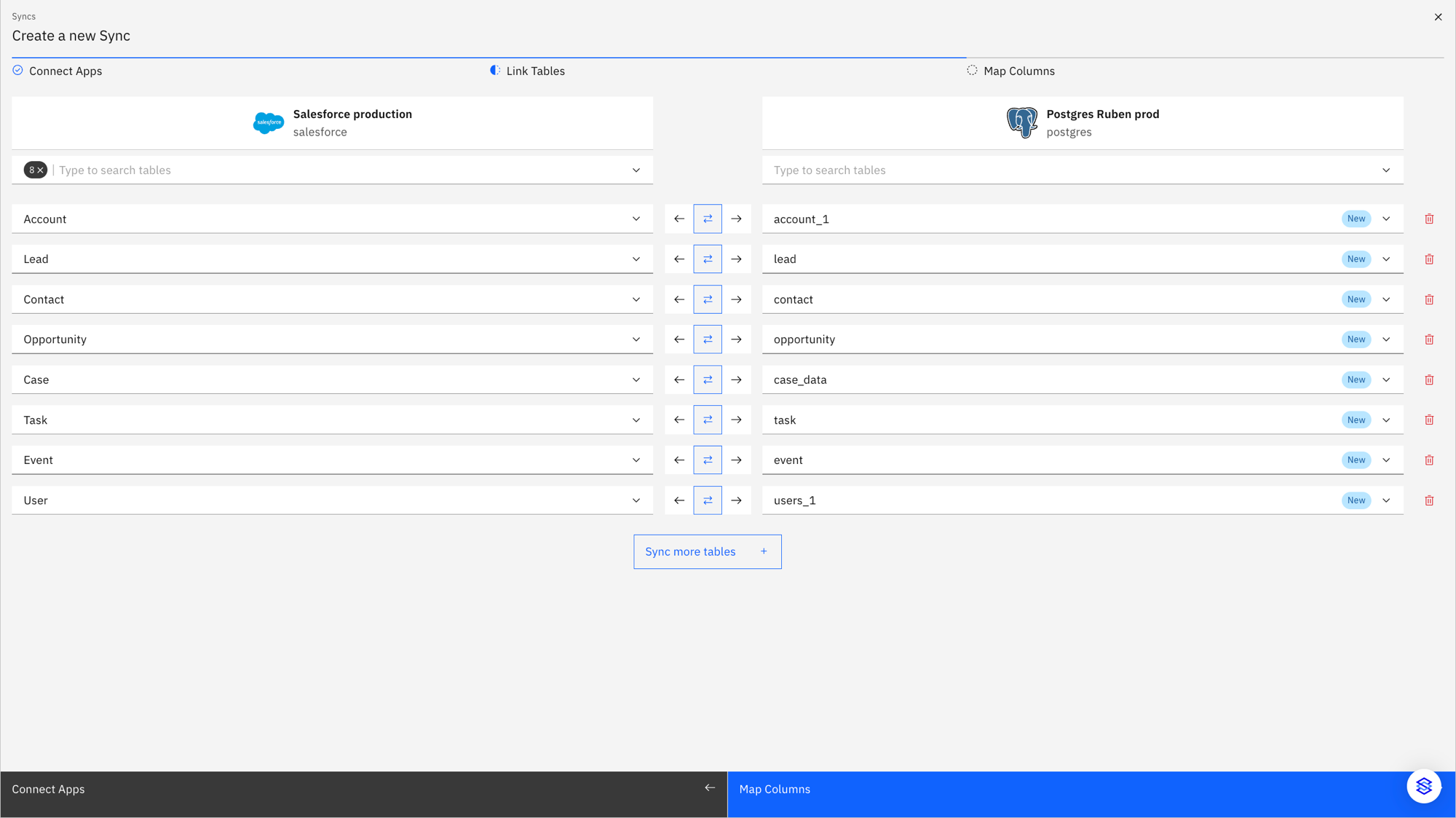Toggle two-way sync for Opportunity row
This screenshot has width=1456, height=818.
point(708,339)
